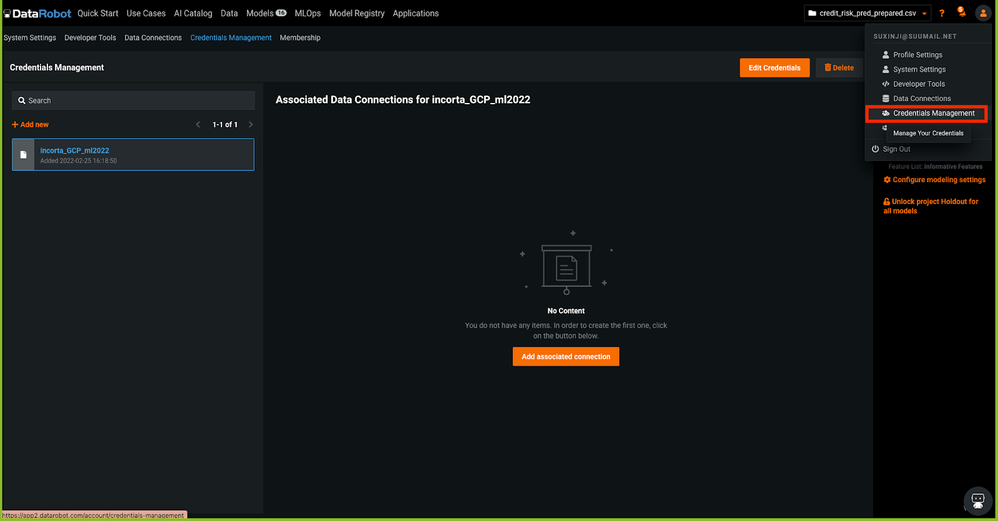Screen dimensions: 998x521
Task: Open the chat robot assistant icon
Action: (976, 500)
